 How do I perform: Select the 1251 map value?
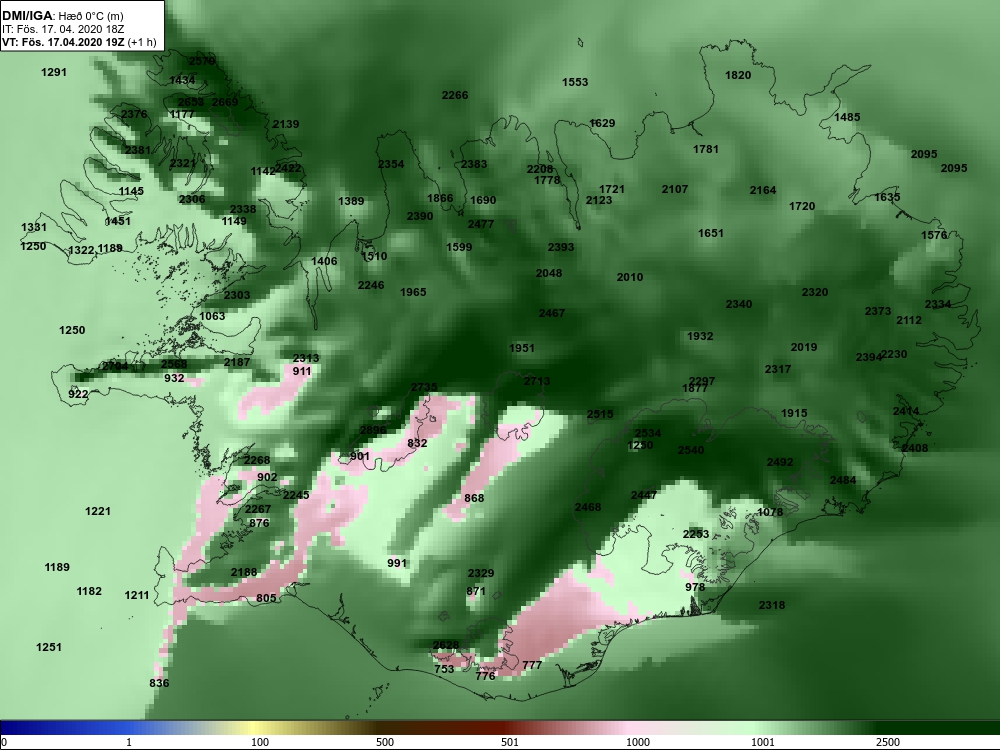tap(48, 647)
